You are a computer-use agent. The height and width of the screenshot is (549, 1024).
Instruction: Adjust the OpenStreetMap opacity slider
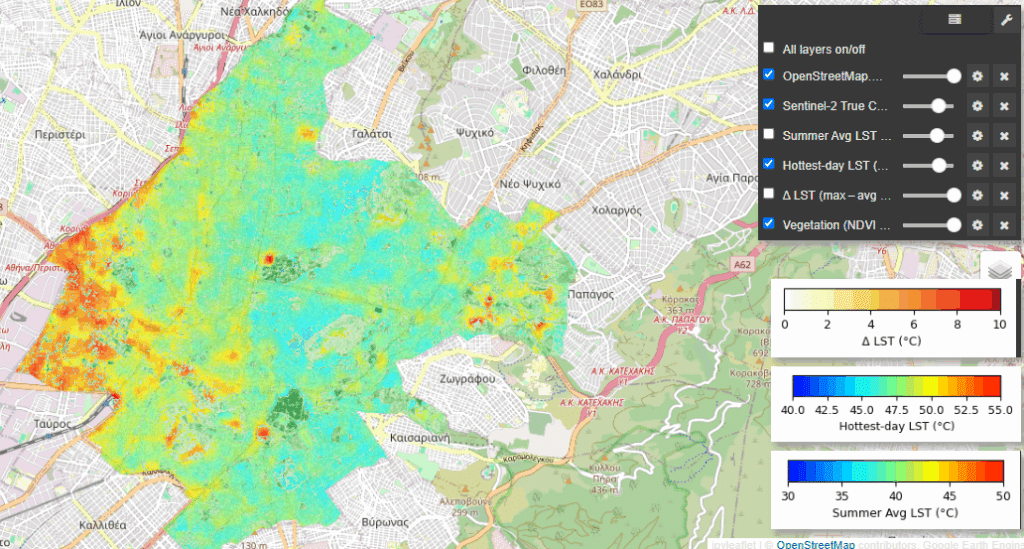coord(931,76)
